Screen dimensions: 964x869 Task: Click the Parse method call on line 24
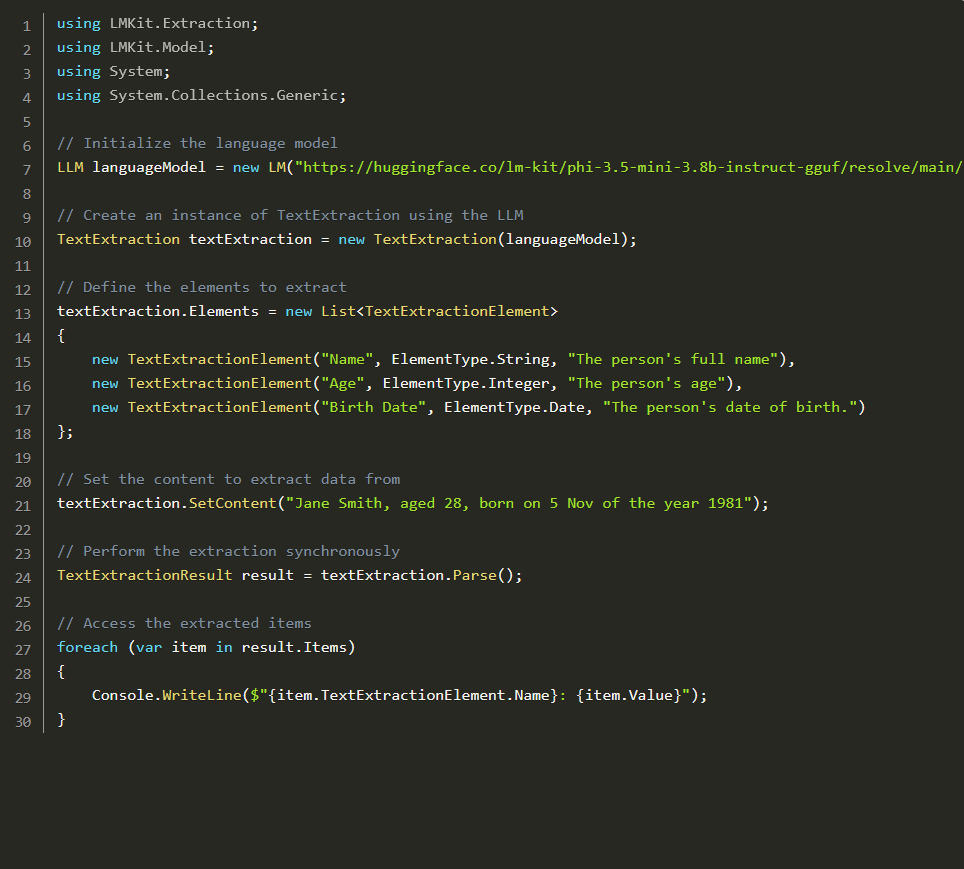coord(474,575)
